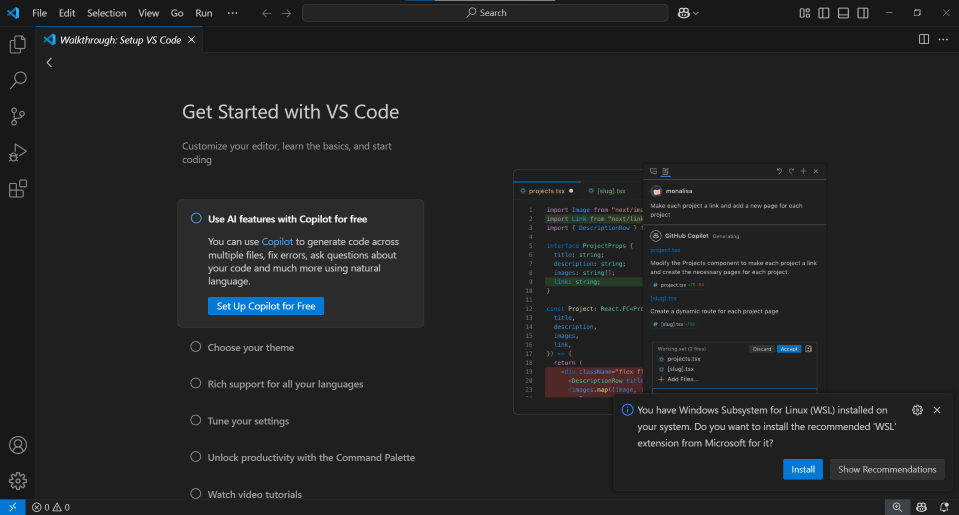This screenshot has width=959, height=515.
Task: Dismiss the WSL notification
Action: 937,410
